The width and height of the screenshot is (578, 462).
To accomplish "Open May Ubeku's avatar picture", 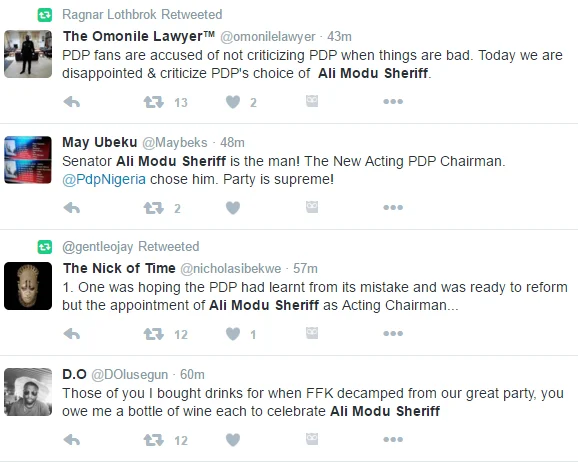I will [28, 160].
